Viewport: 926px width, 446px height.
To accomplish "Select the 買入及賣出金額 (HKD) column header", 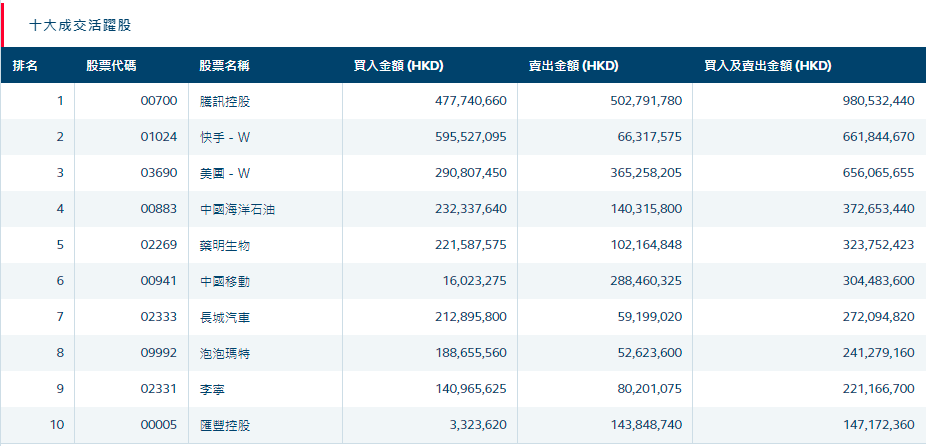I will point(768,66).
